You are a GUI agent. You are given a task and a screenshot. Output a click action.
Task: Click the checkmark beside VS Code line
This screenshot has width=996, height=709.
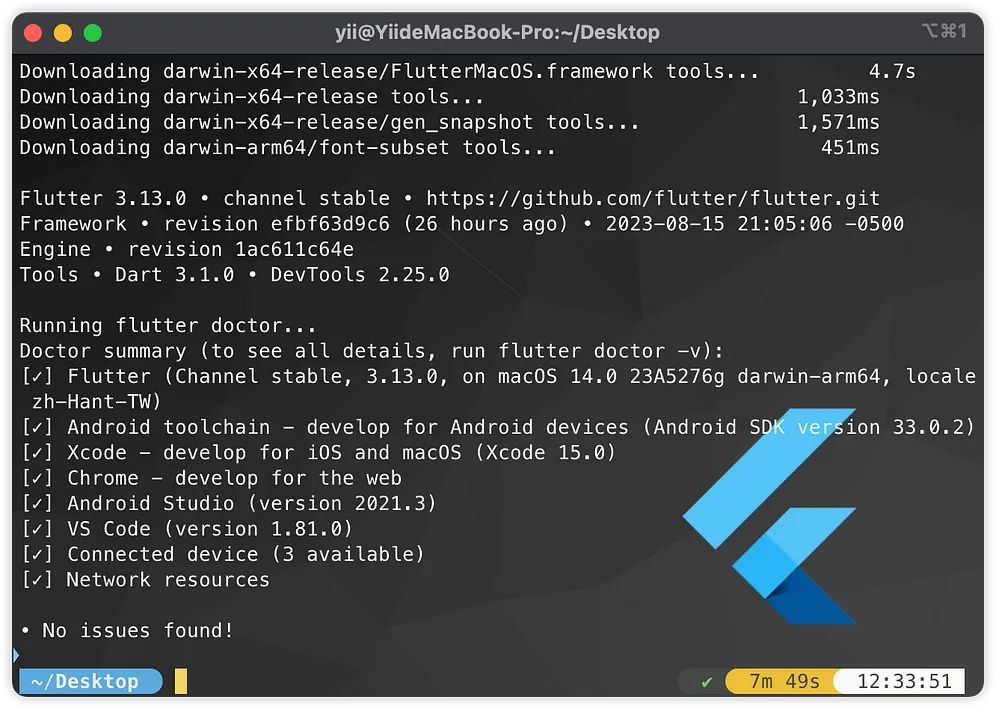(37, 529)
